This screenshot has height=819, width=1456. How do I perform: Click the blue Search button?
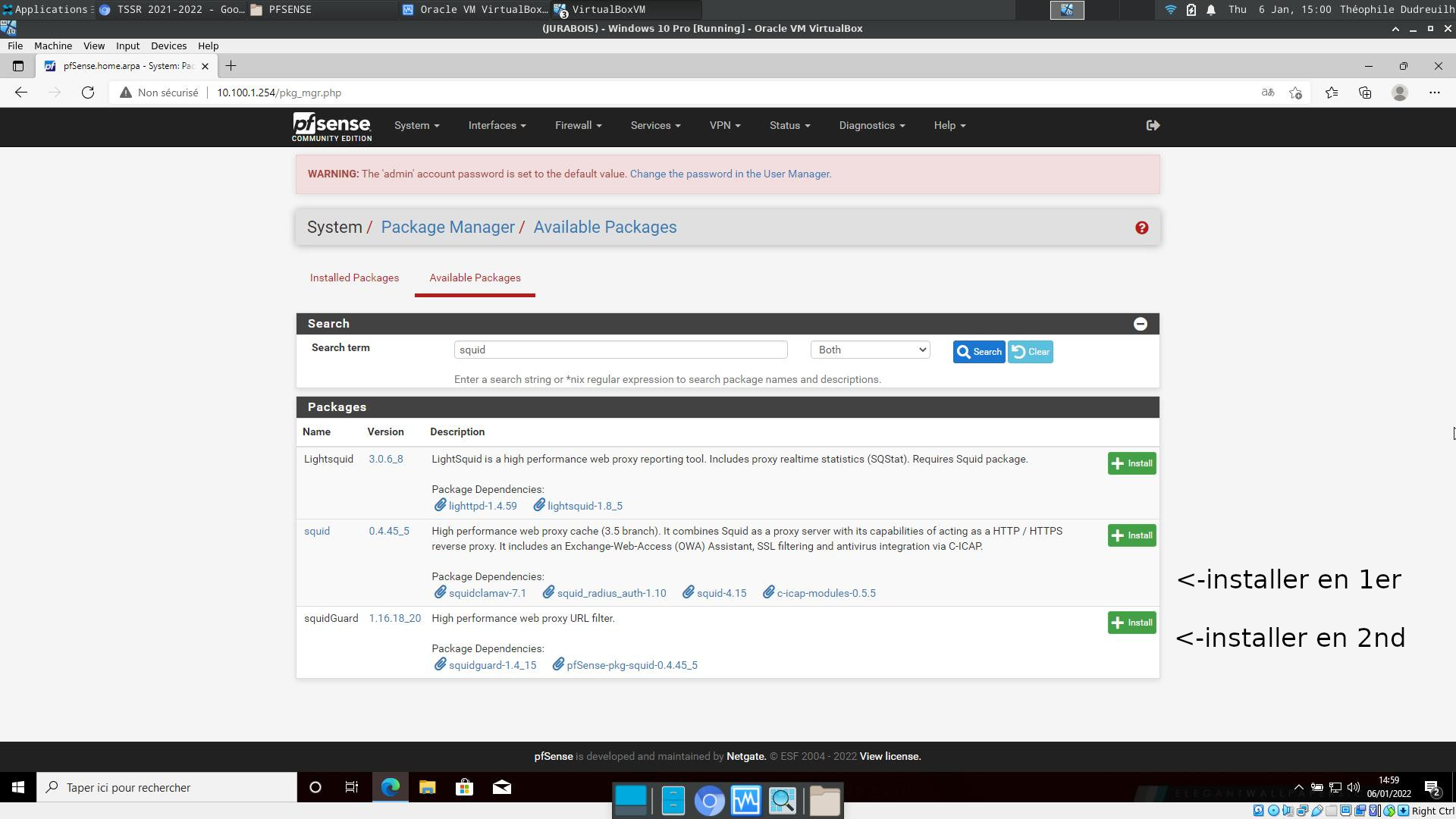[x=978, y=351]
